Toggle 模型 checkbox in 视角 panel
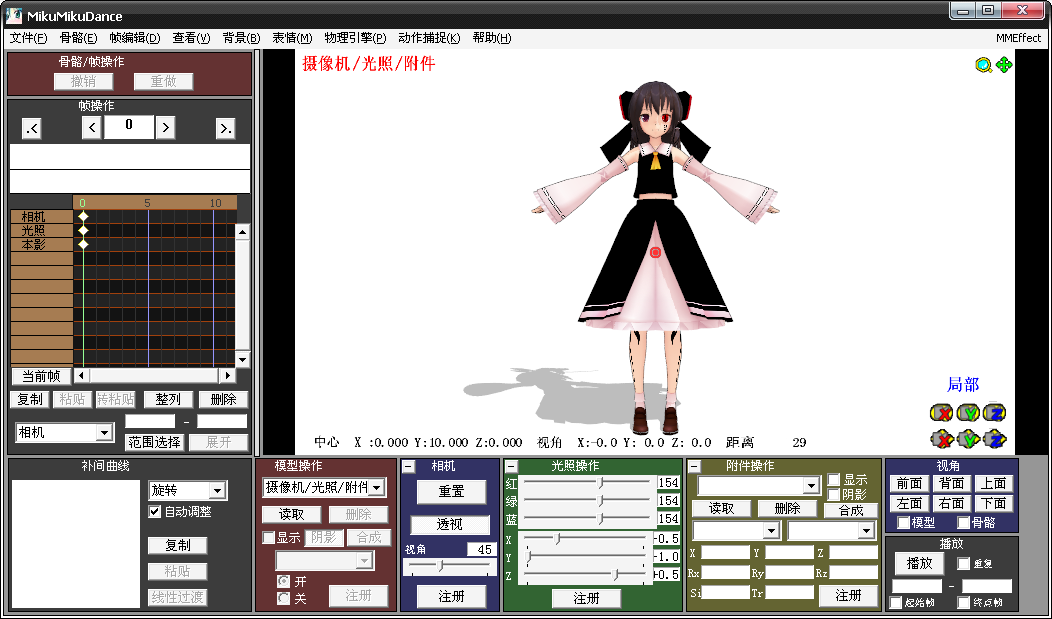 tap(904, 522)
